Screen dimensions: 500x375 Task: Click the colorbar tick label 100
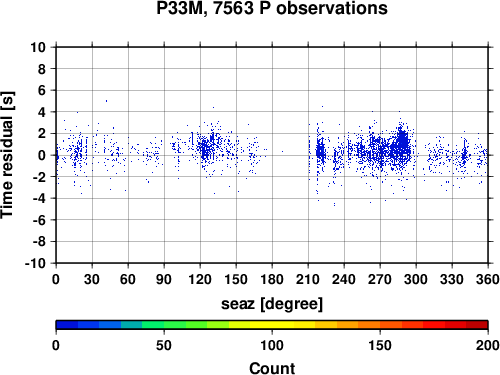coord(272,345)
